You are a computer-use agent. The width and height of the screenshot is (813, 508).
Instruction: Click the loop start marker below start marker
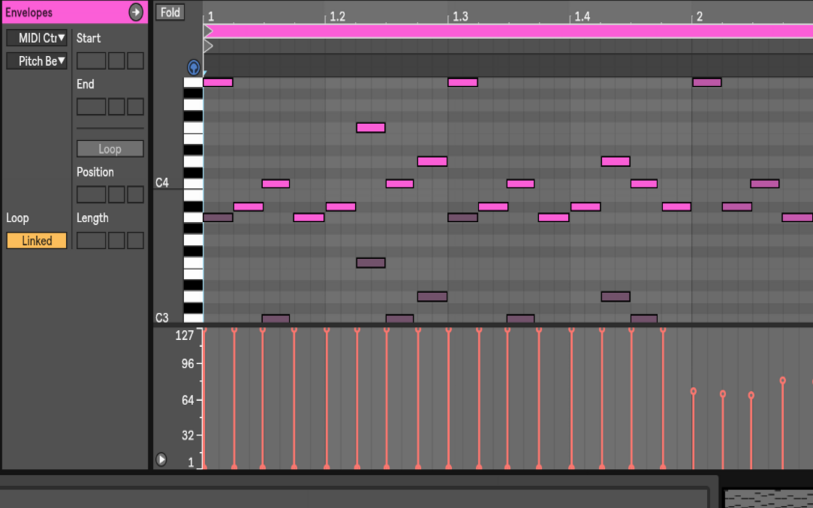[208, 46]
